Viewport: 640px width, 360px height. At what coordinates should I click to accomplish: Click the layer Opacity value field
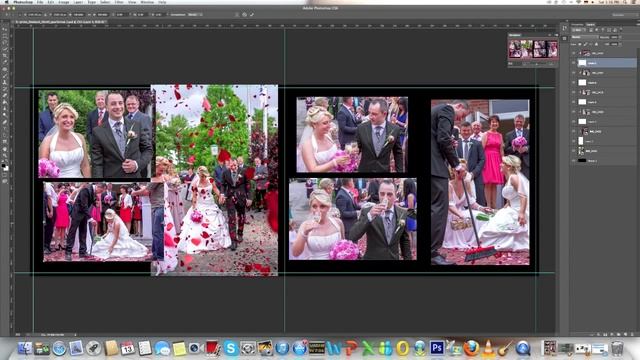click(614, 37)
